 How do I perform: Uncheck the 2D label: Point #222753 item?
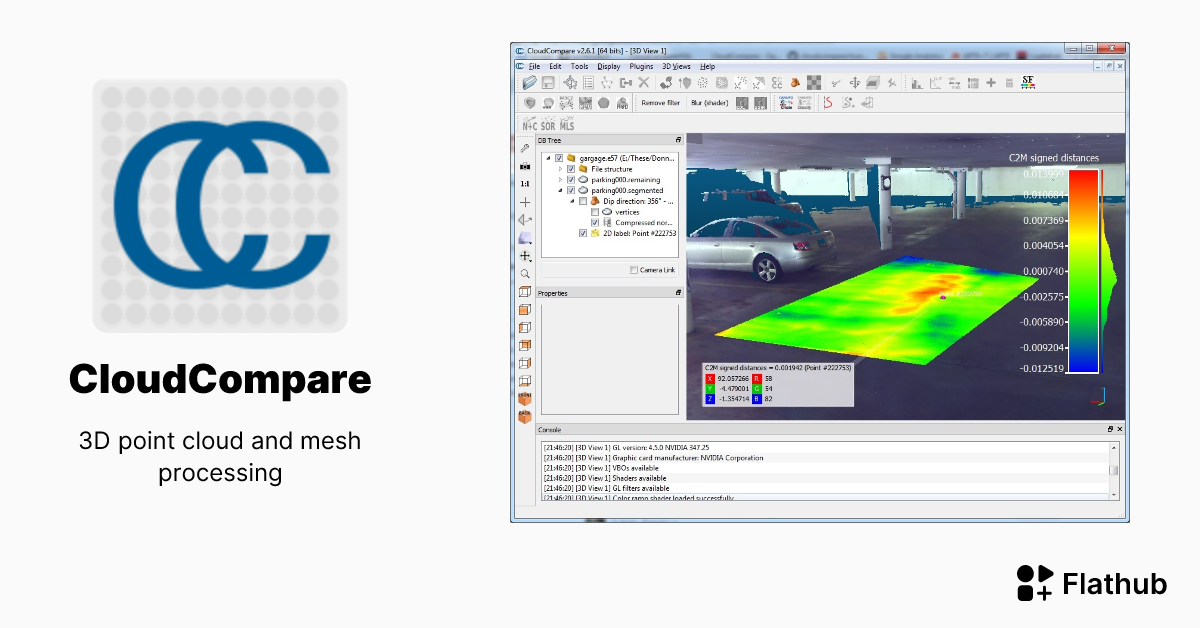(x=583, y=233)
